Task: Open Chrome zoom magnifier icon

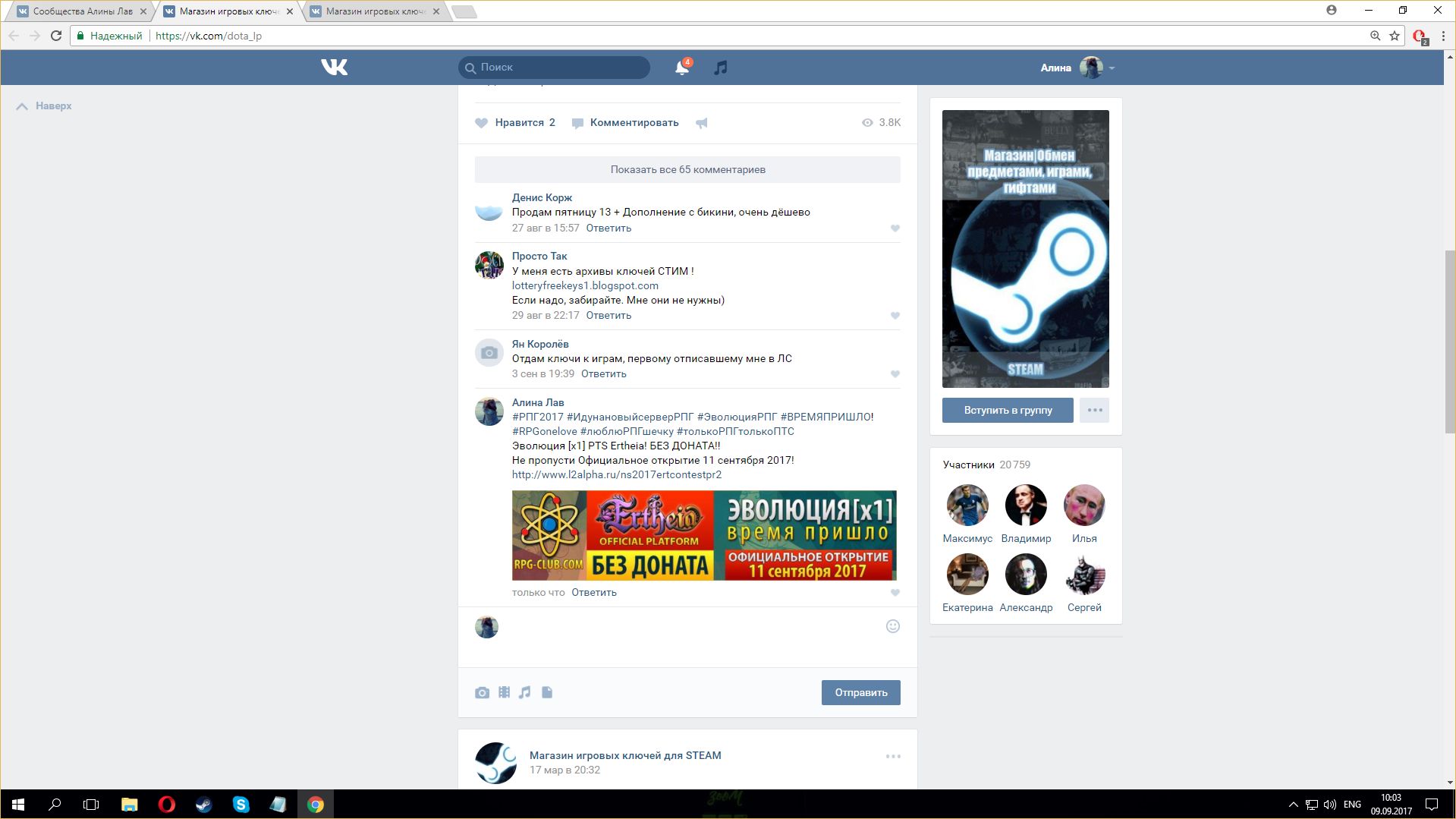Action: 1375,36
